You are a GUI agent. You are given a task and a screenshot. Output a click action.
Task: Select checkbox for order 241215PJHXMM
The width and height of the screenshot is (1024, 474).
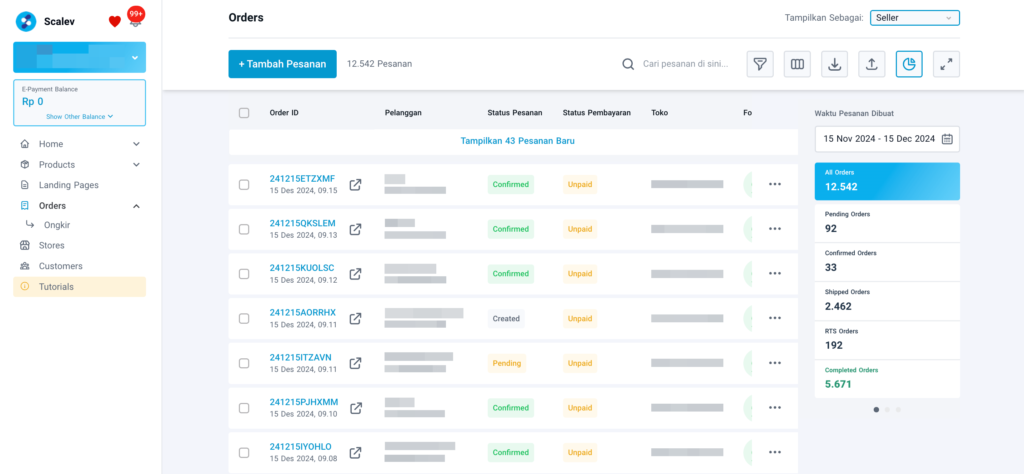[244, 408]
